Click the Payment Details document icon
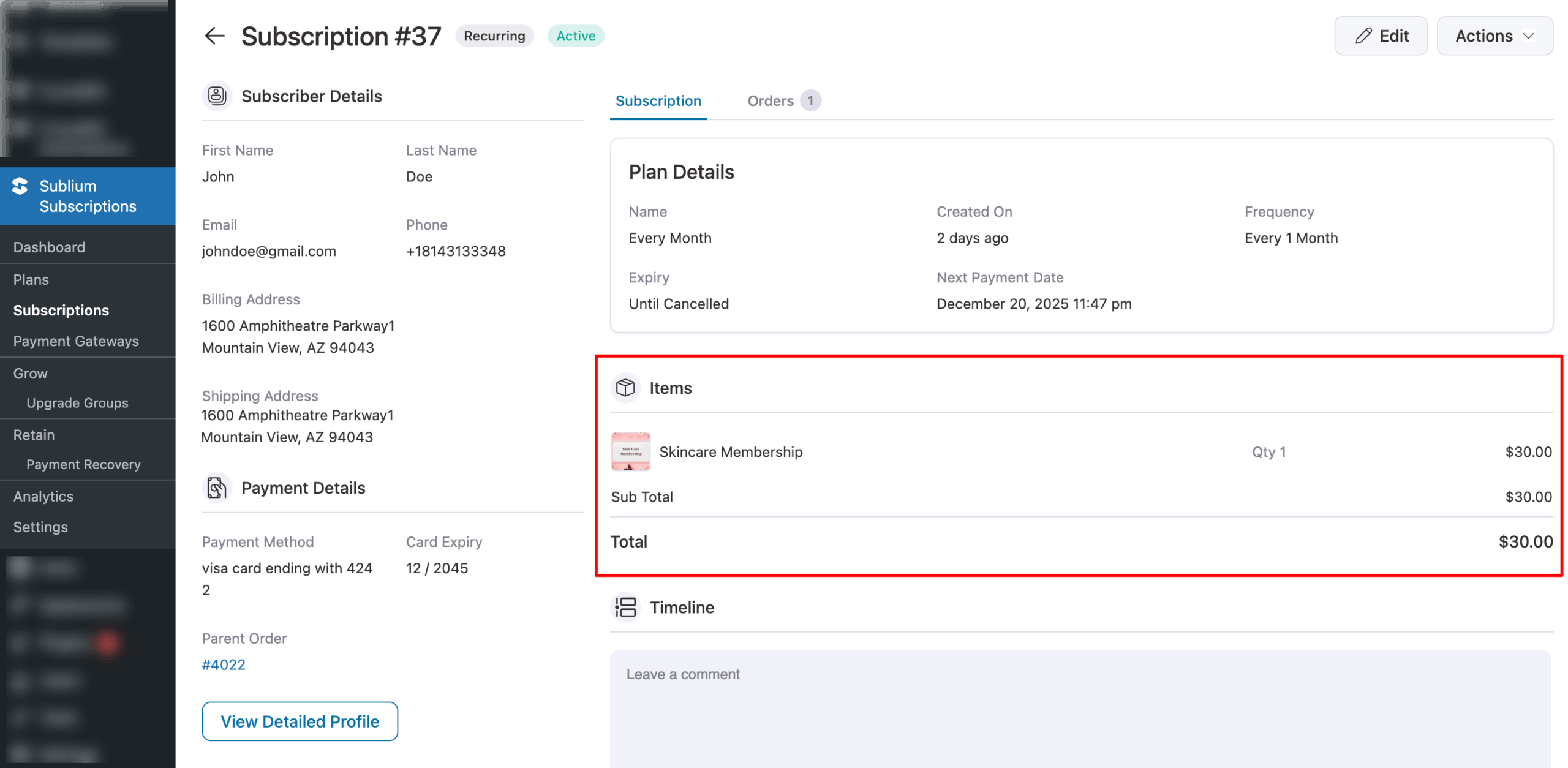The height and width of the screenshot is (768, 1568). coord(217,488)
